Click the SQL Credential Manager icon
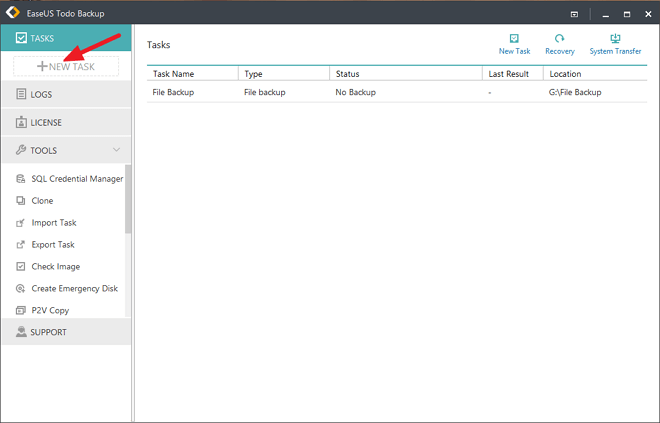 tap(20, 179)
